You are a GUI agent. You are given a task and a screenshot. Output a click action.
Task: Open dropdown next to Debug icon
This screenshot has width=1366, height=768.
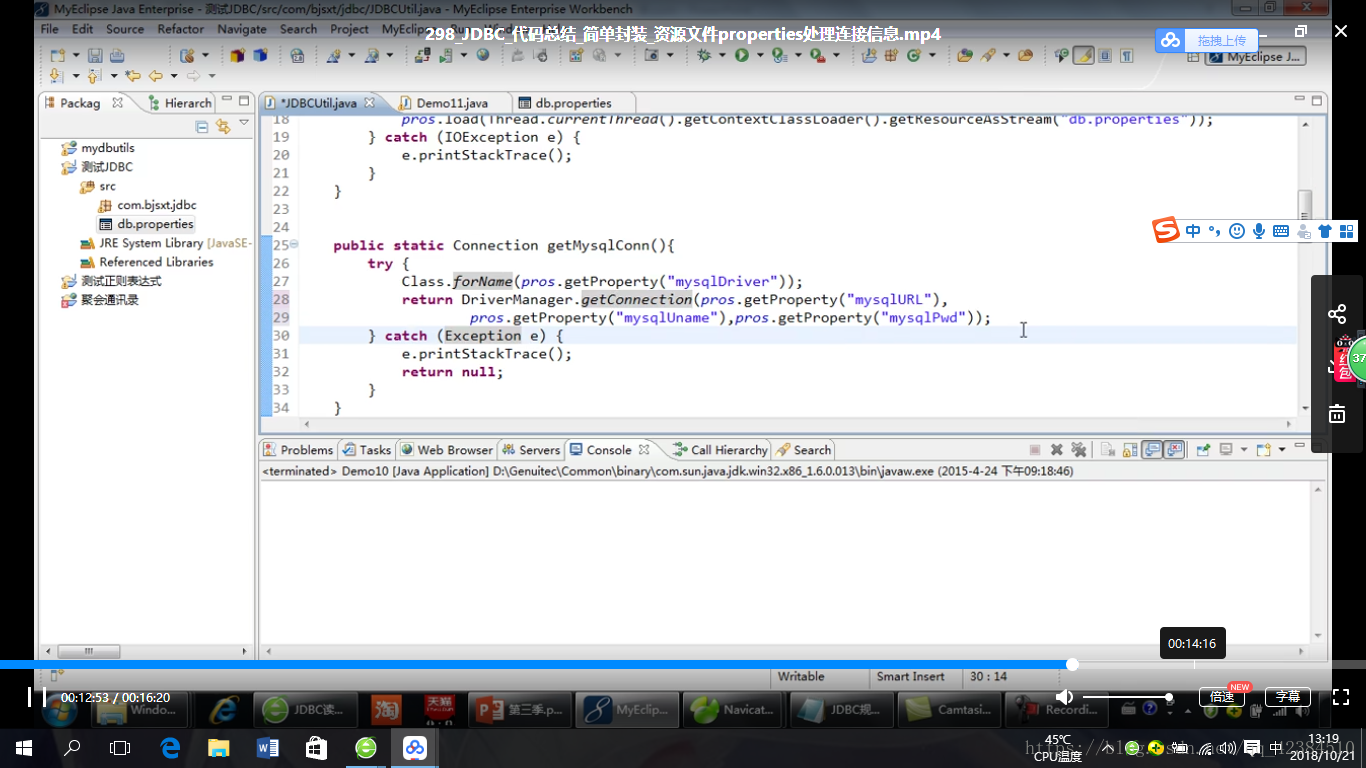tap(720, 56)
